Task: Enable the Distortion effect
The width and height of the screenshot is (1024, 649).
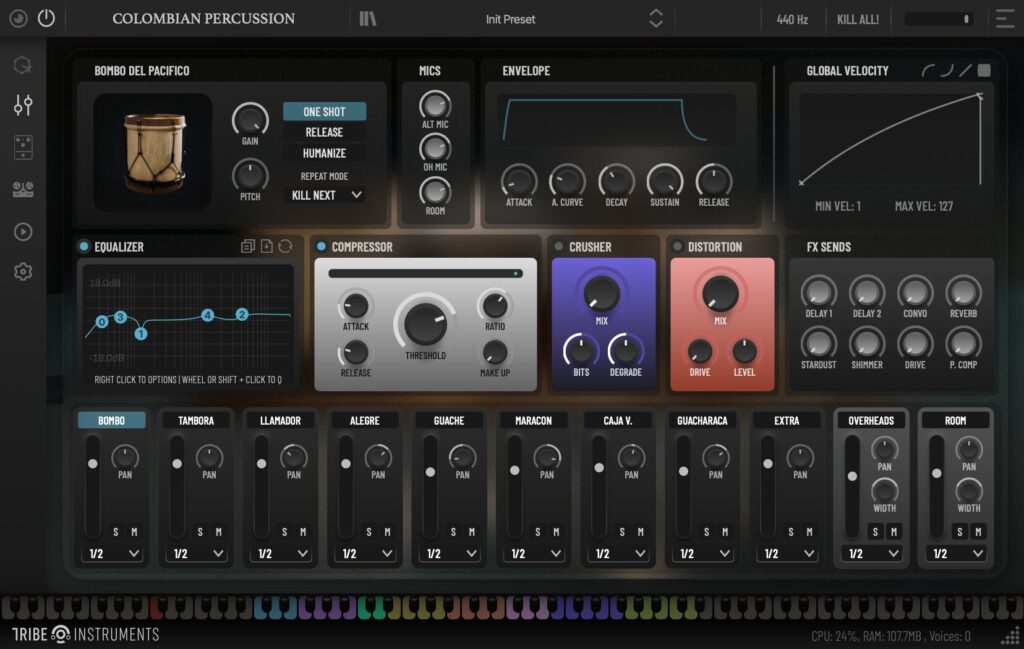Action: [677, 246]
